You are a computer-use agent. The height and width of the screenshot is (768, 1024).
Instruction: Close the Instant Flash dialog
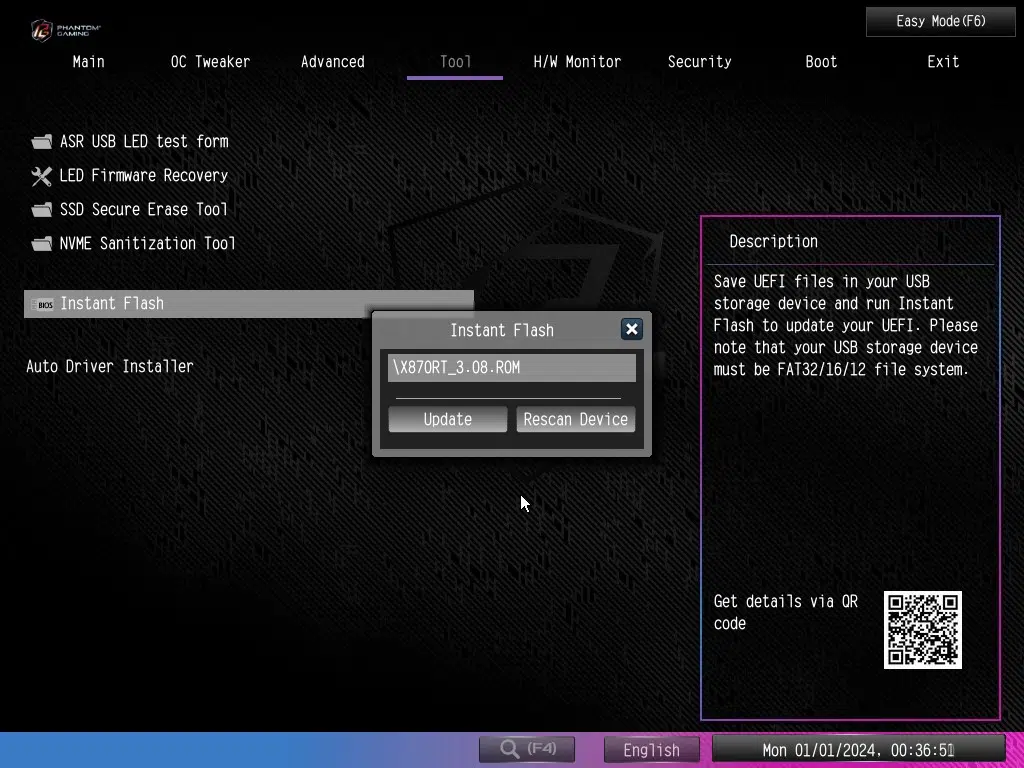coord(631,329)
